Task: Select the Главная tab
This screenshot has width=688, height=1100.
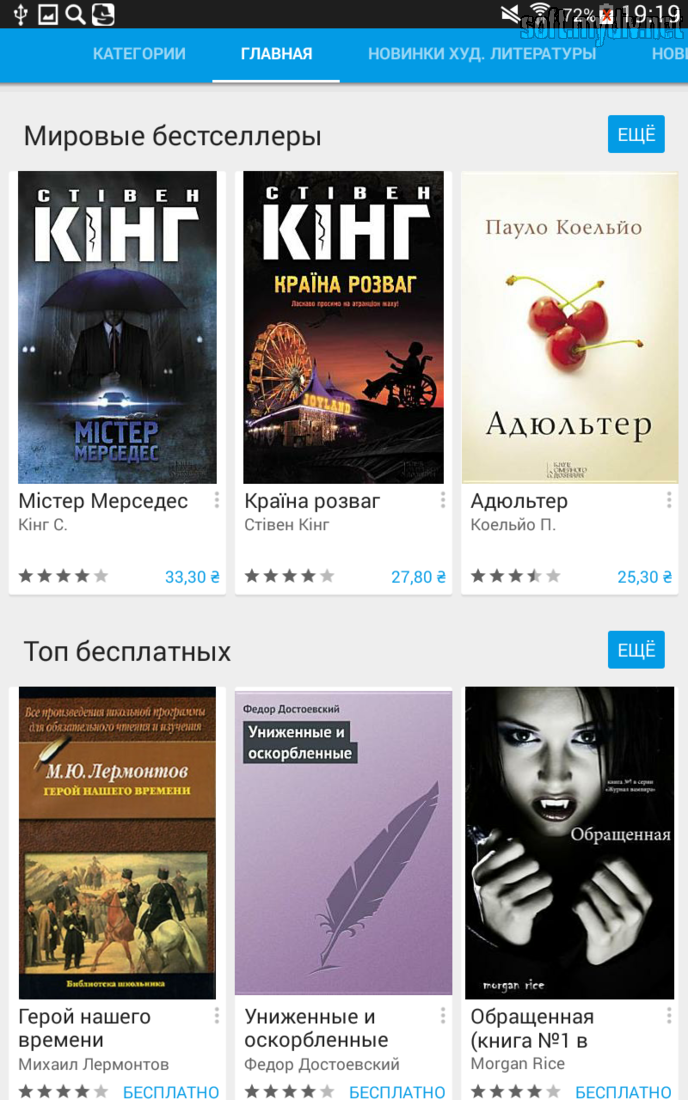Action: [276, 54]
